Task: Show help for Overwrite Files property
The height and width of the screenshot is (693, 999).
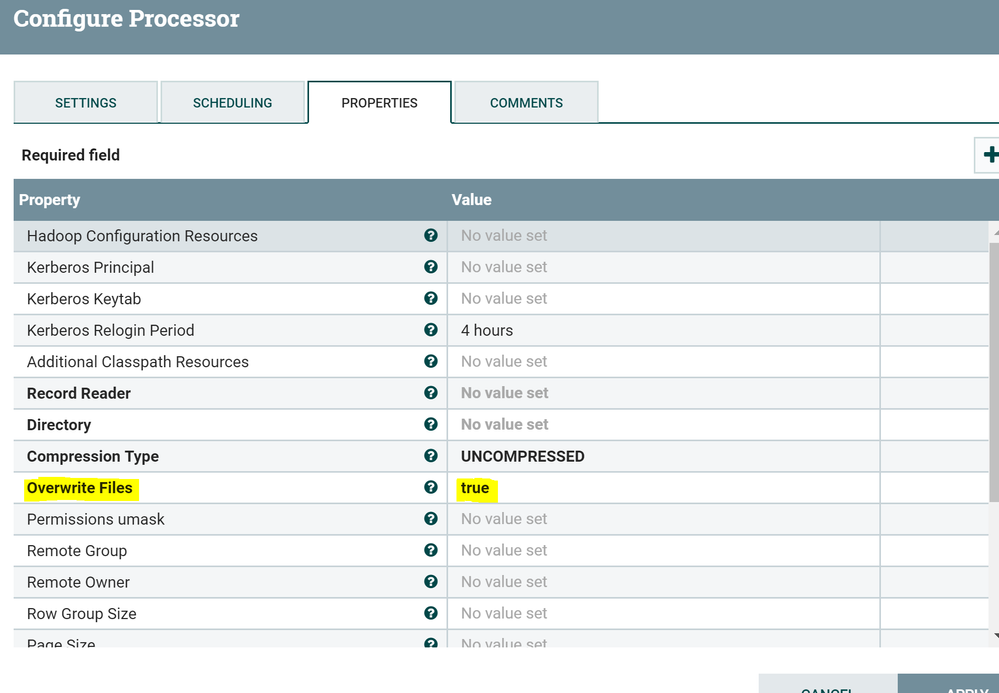Action: (x=431, y=487)
